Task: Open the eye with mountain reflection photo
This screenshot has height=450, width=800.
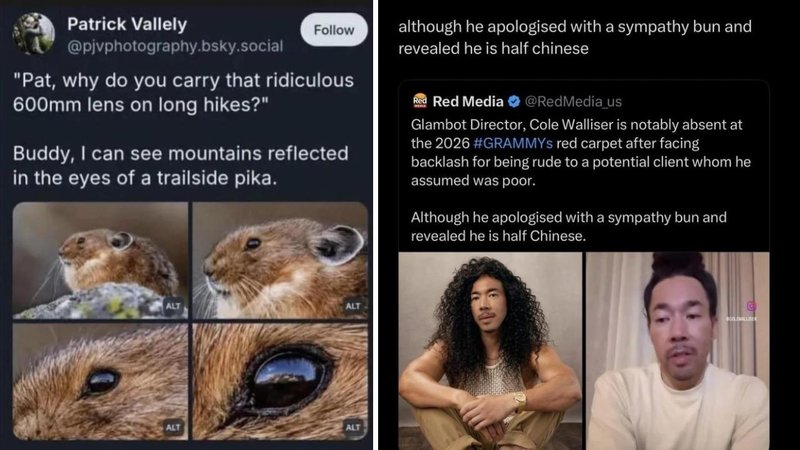Action: [x=280, y=382]
